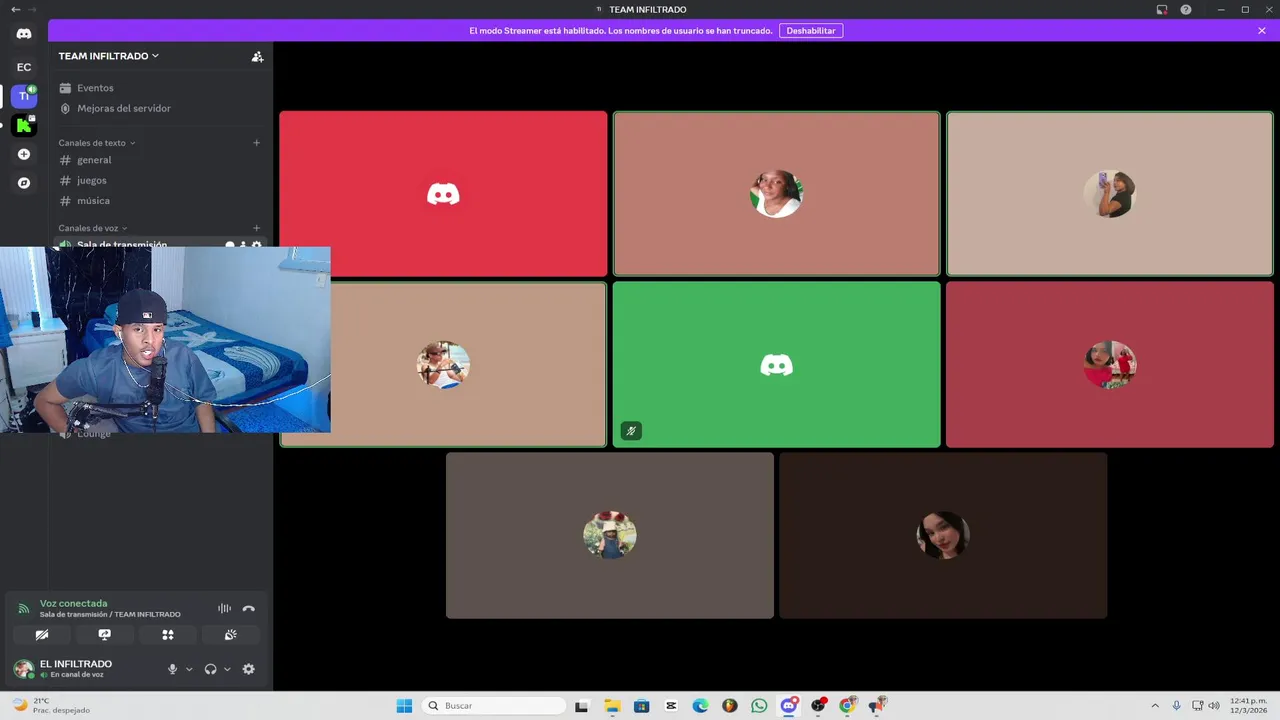Open the soundboard button
Viewport: 1280px width, 720px height.
(231, 635)
